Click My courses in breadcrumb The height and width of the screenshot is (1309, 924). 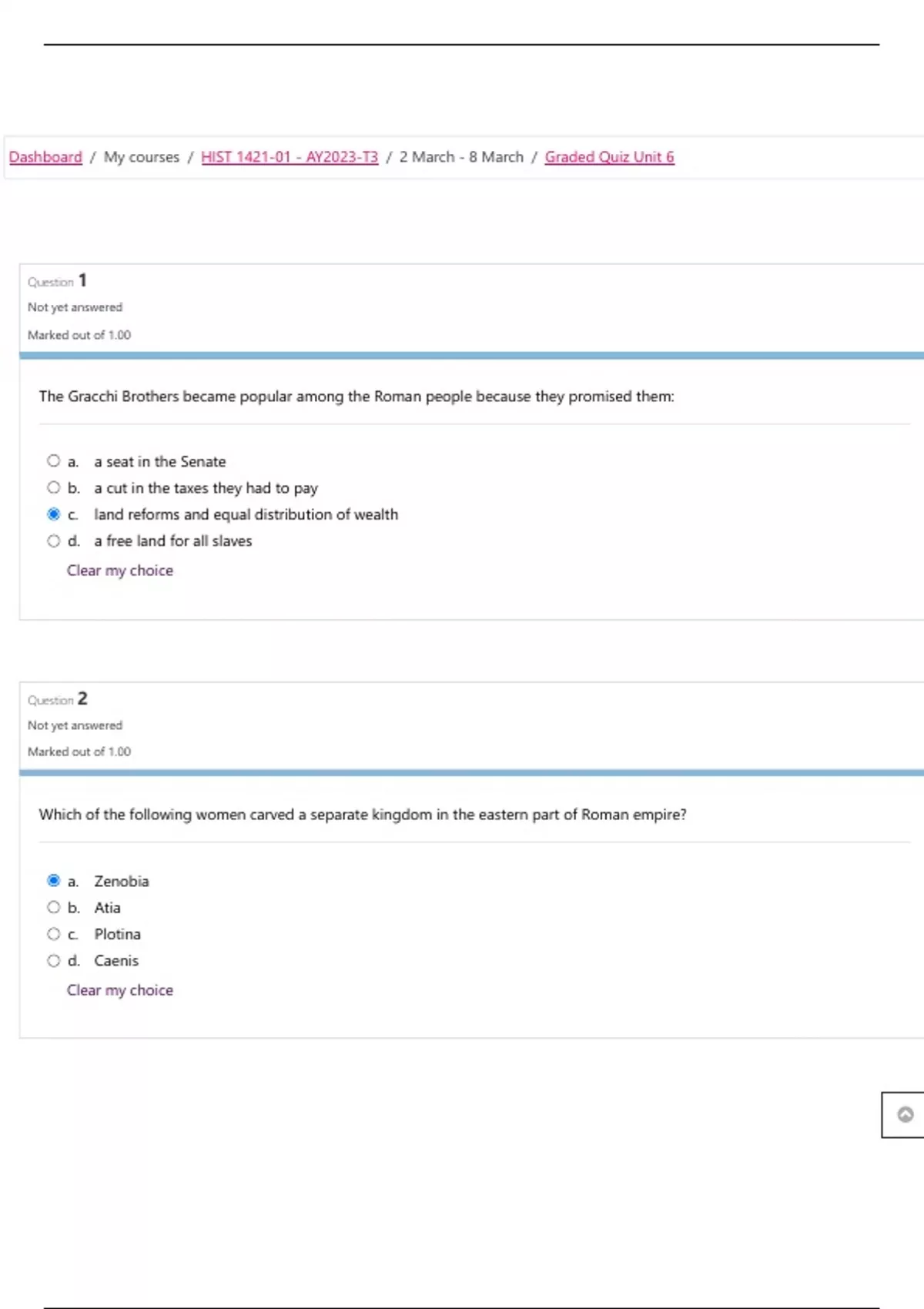click(x=142, y=157)
